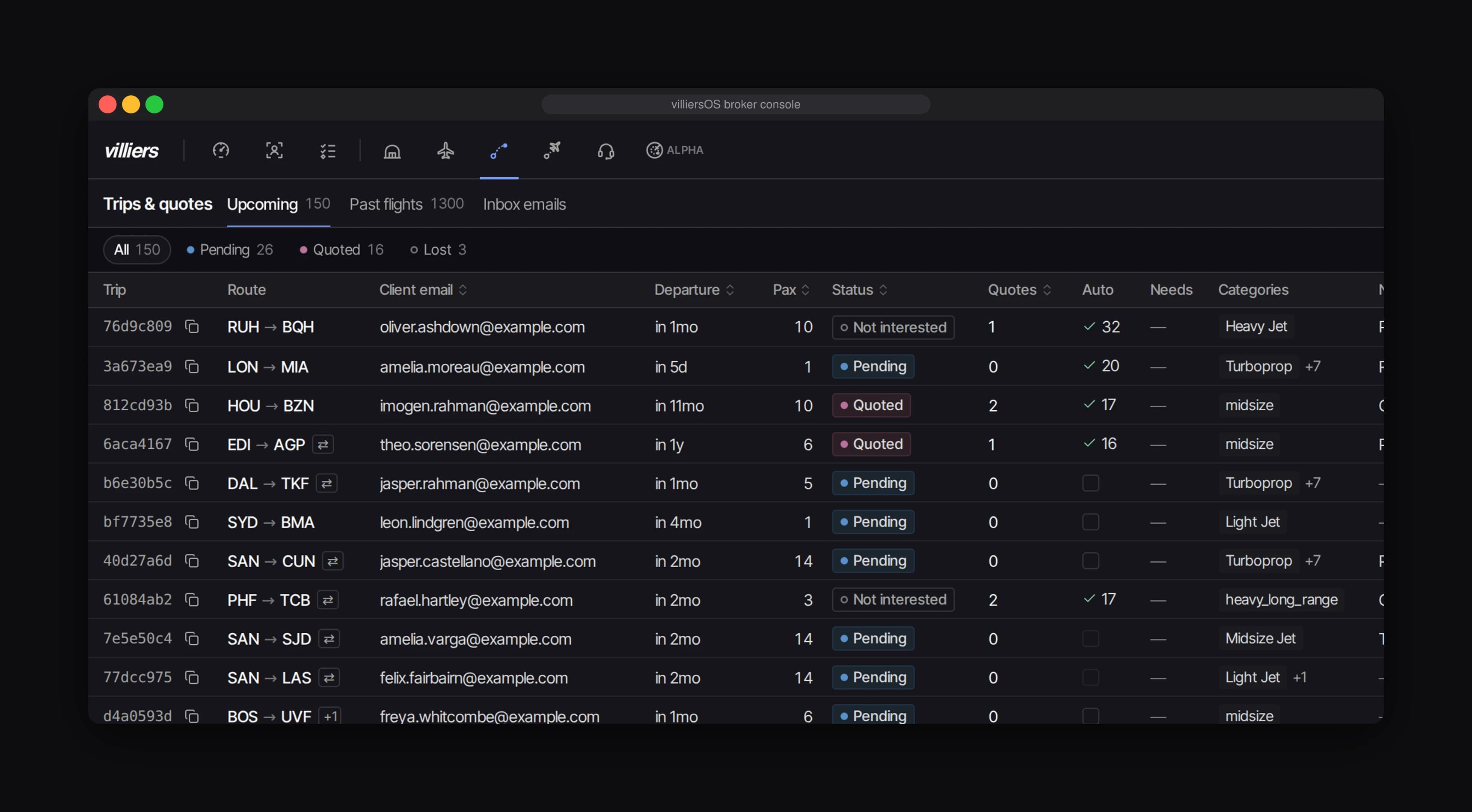
Task: Open Not interested status for rafael.hartley
Action: click(893, 599)
